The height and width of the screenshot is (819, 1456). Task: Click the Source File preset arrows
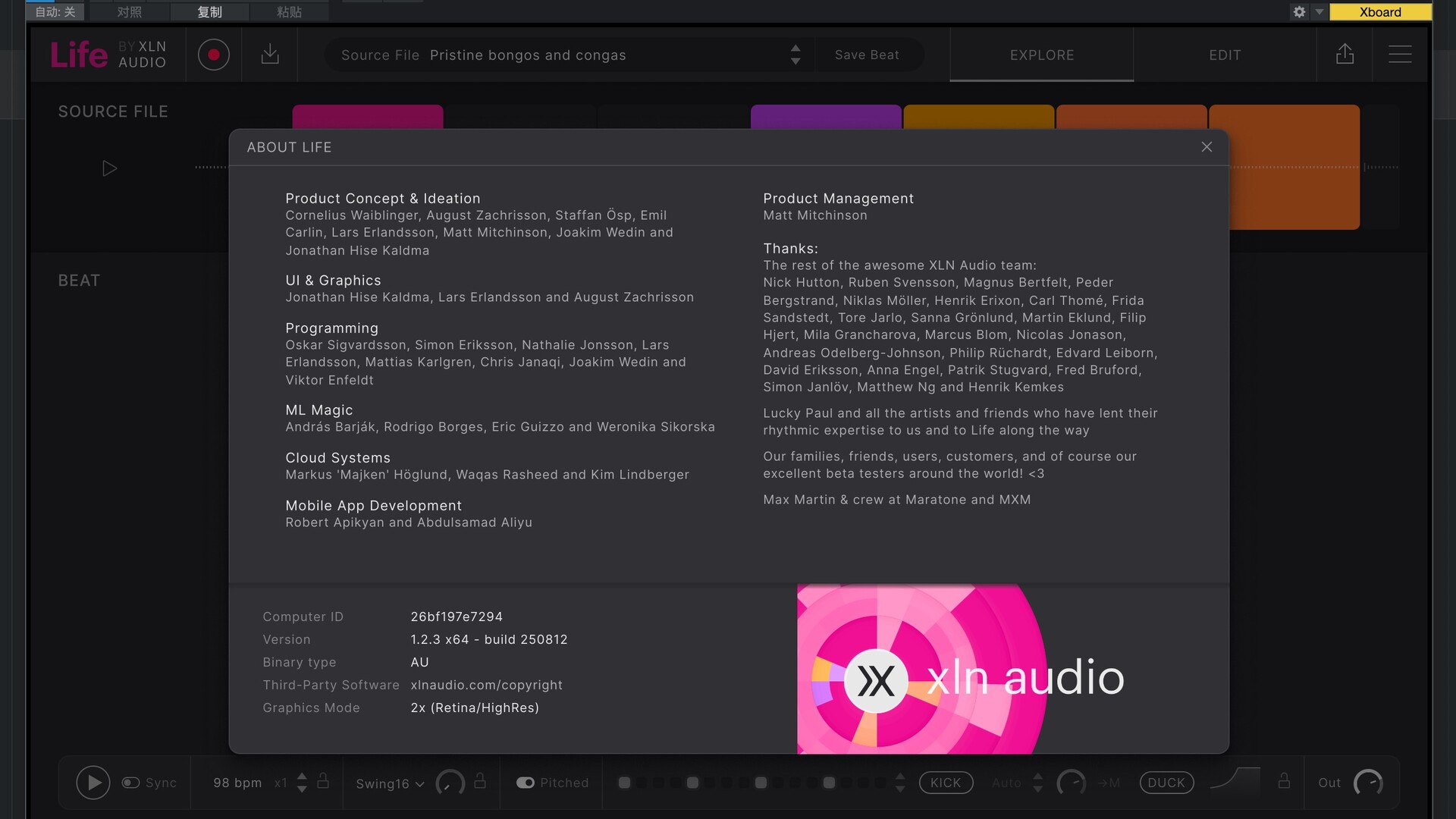click(795, 55)
